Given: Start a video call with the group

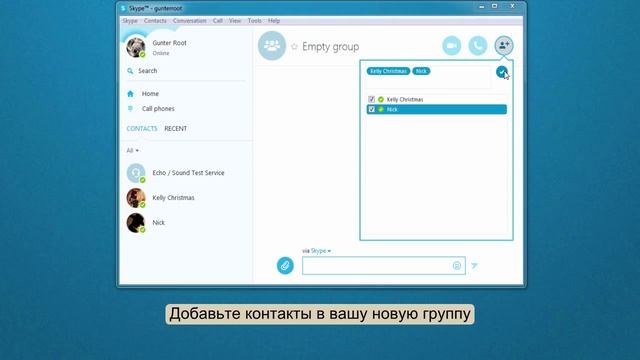Looking at the screenshot, I should 451,46.
